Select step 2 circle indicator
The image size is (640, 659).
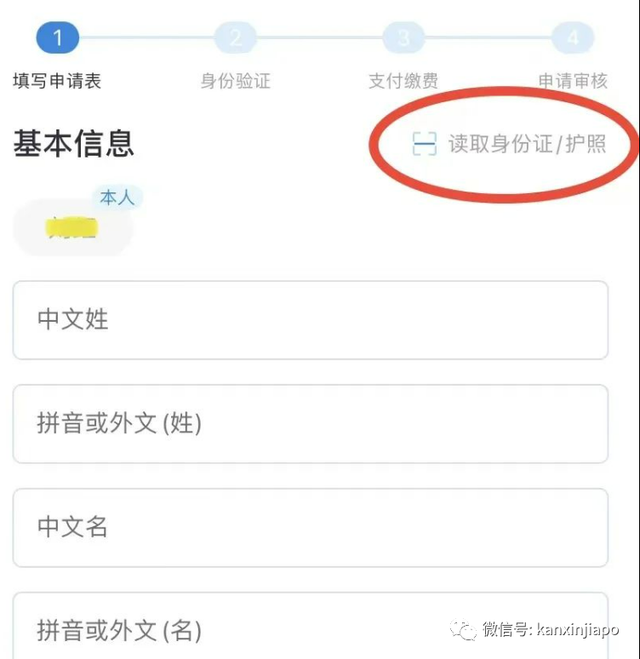tap(235, 38)
